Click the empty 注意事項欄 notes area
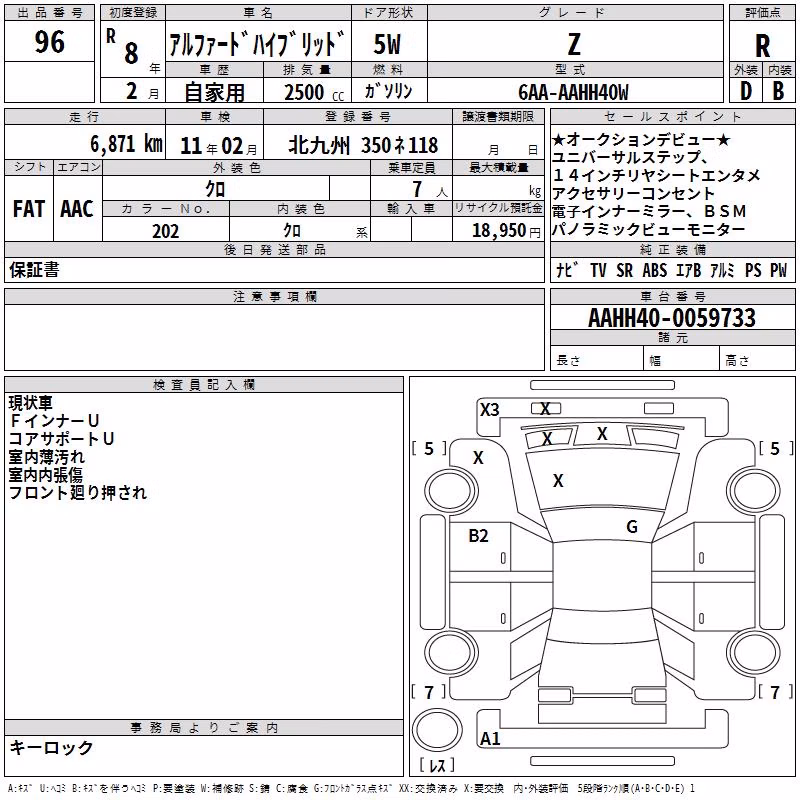This screenshot has height=800, width=800. pos(274,337)
